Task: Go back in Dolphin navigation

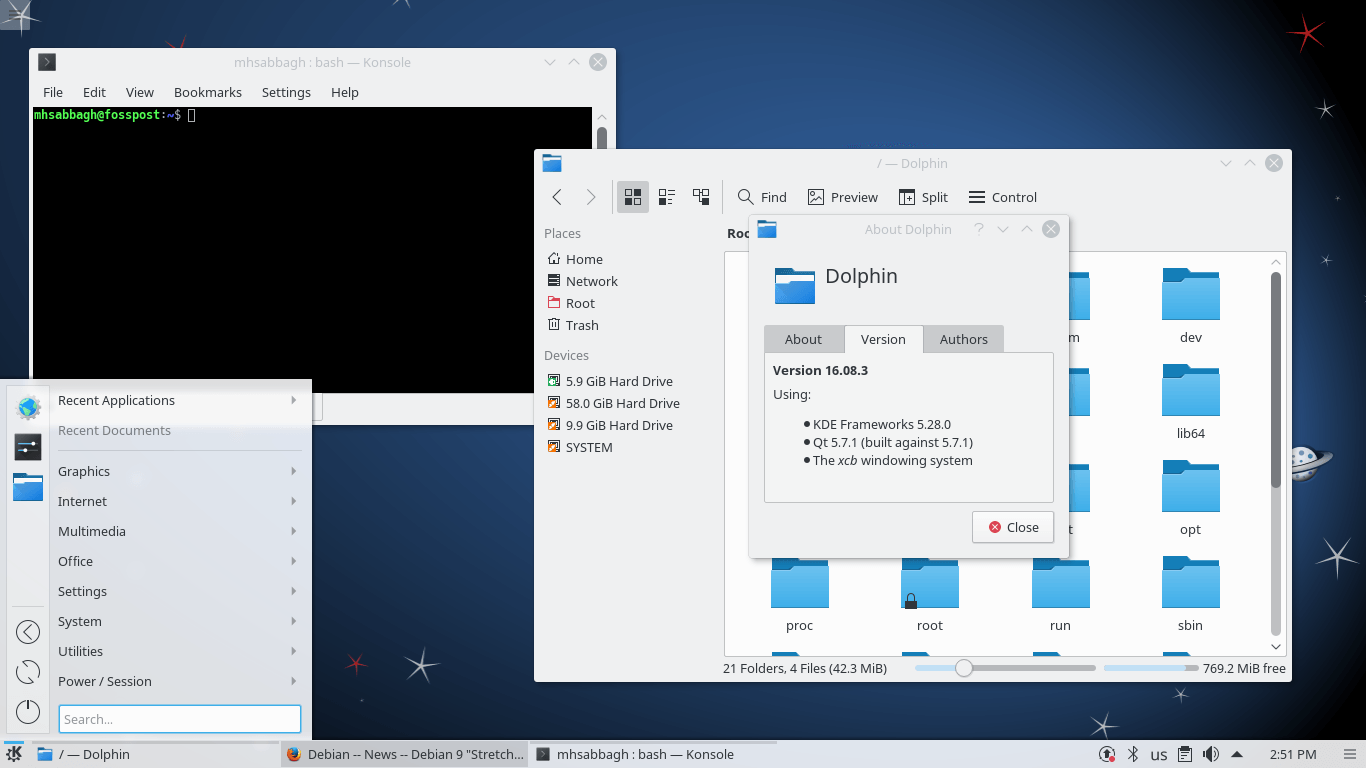Action: pyautogui.click(x=557, y=197)
